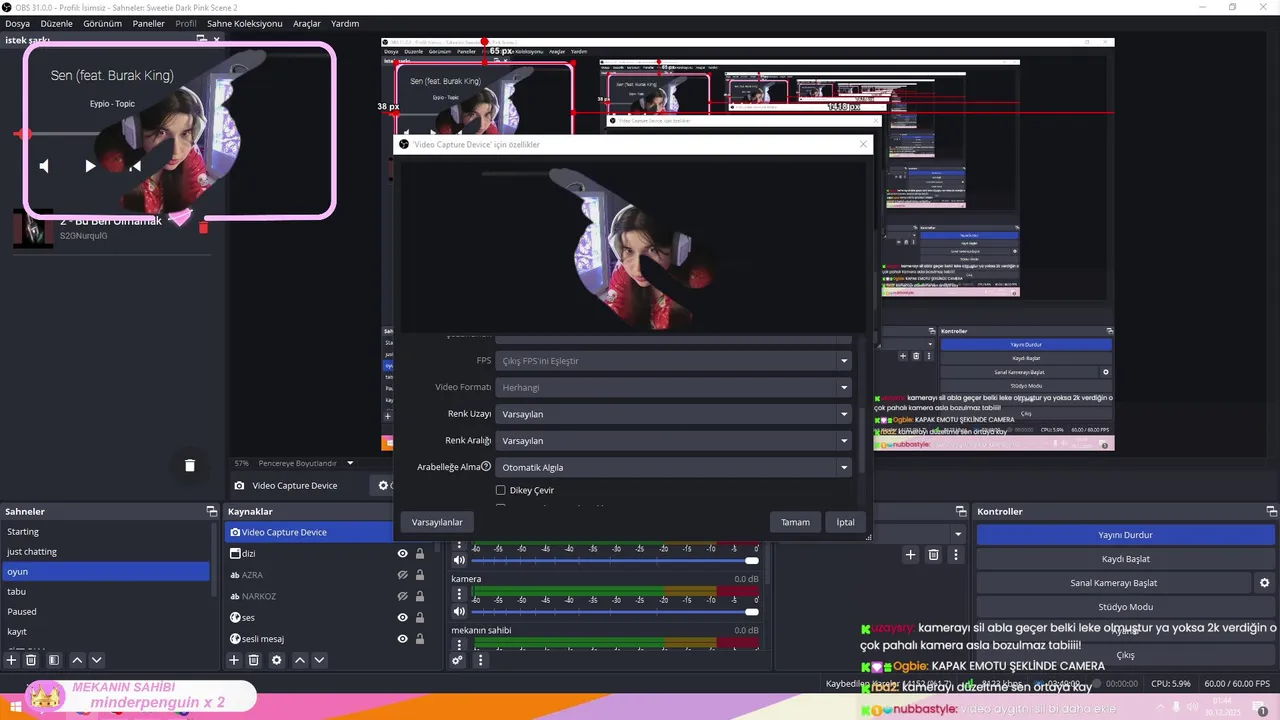The image size is (1280, 720).
Task: Add a new source with the plus icon in Kaynaklar
Action: [234, 660]
